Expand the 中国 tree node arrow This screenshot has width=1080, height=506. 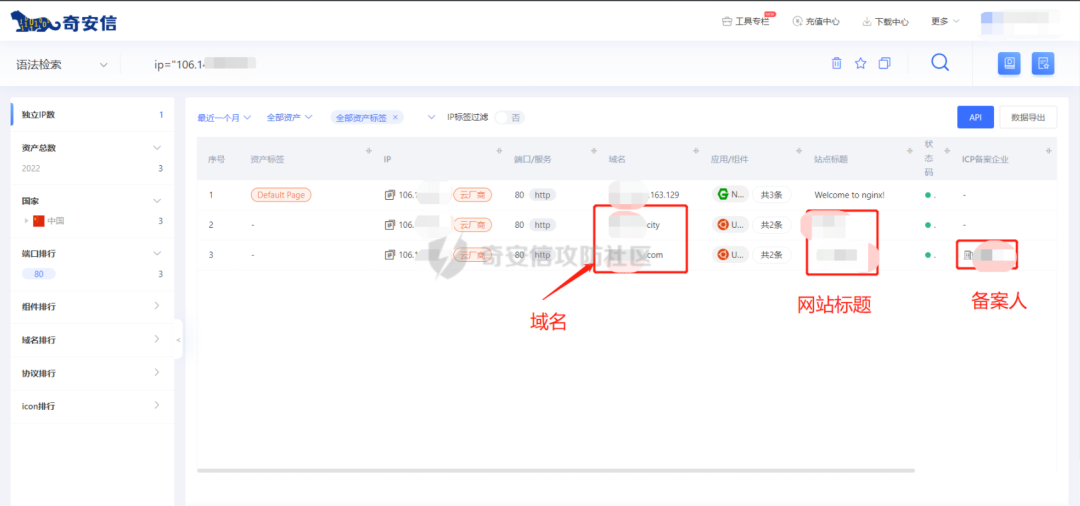point(27,221)
